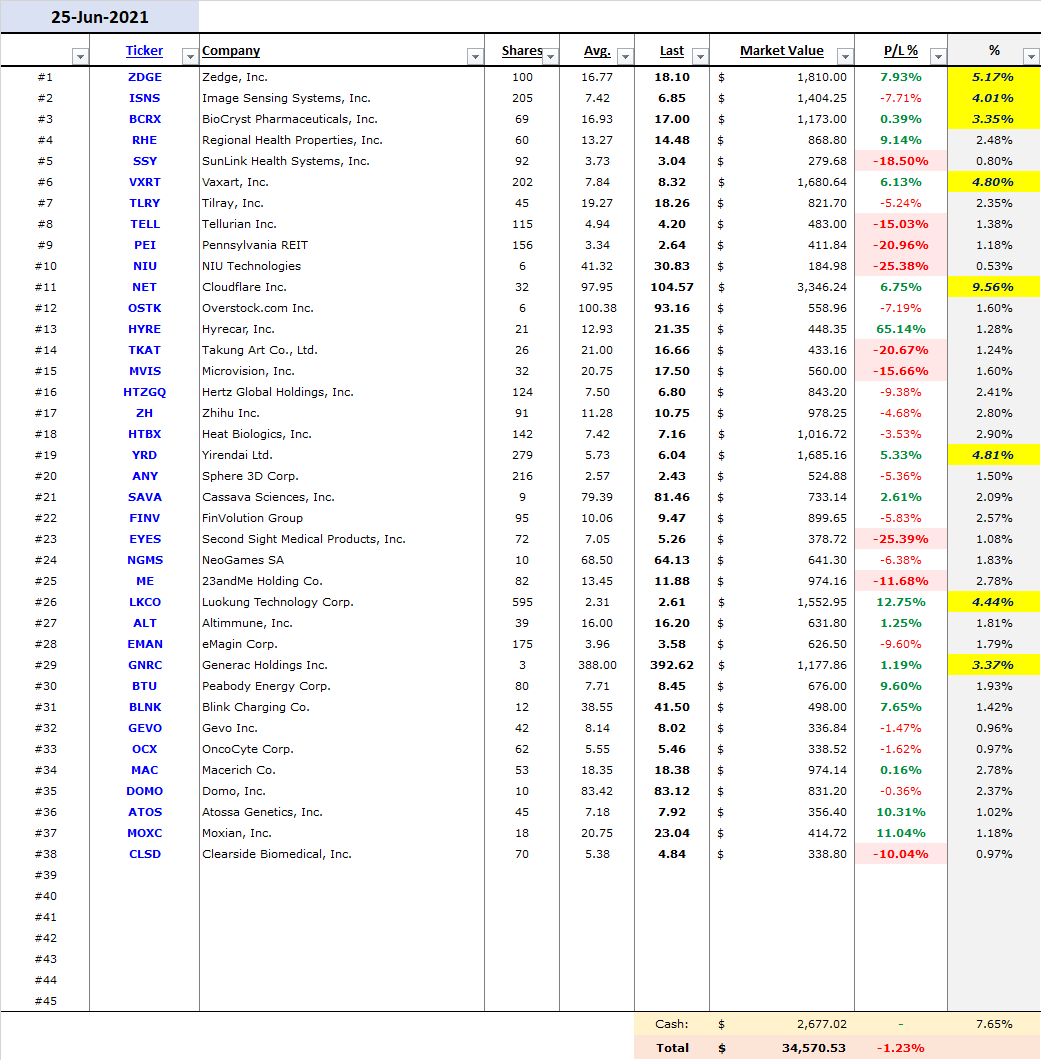Viewport: 1041px width, 1060px height.
Task: Select the company cell Atossa Genetics, Inc.
Action: [x=342, y=813]
